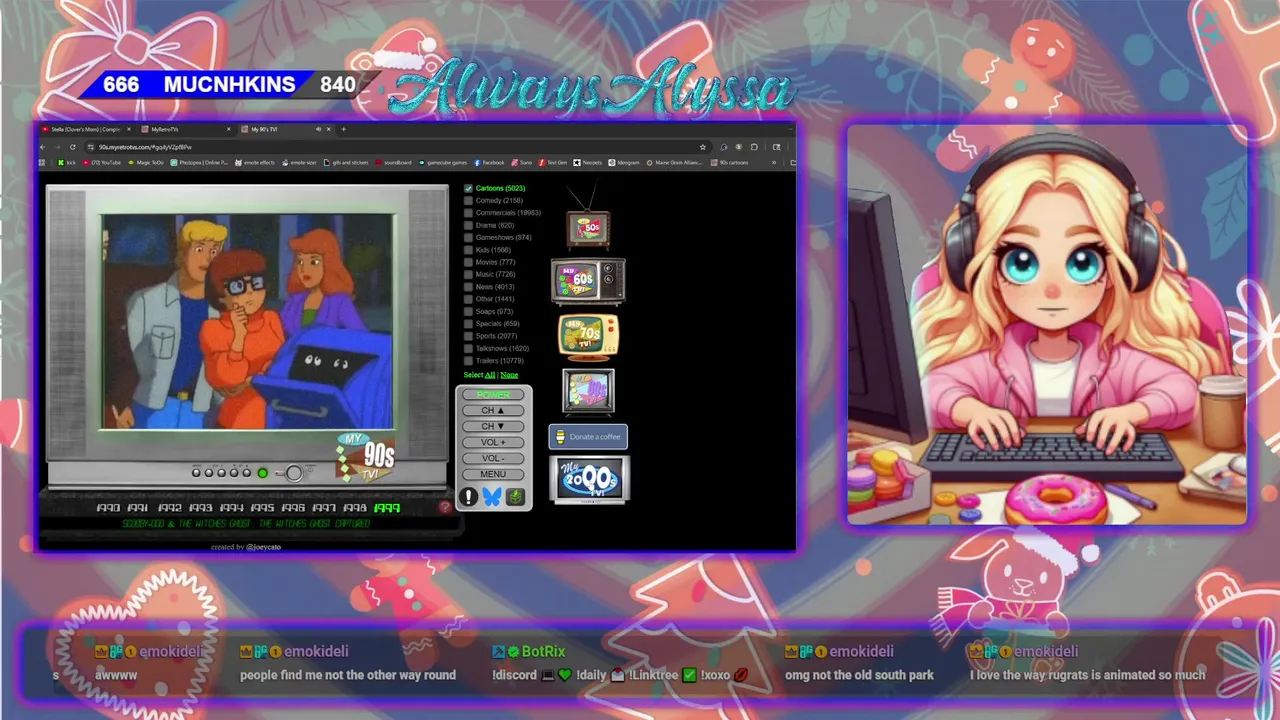Viewport: 1280px width, 720px height.
Task: Click the green download box icon
Action: pos(515,497)
